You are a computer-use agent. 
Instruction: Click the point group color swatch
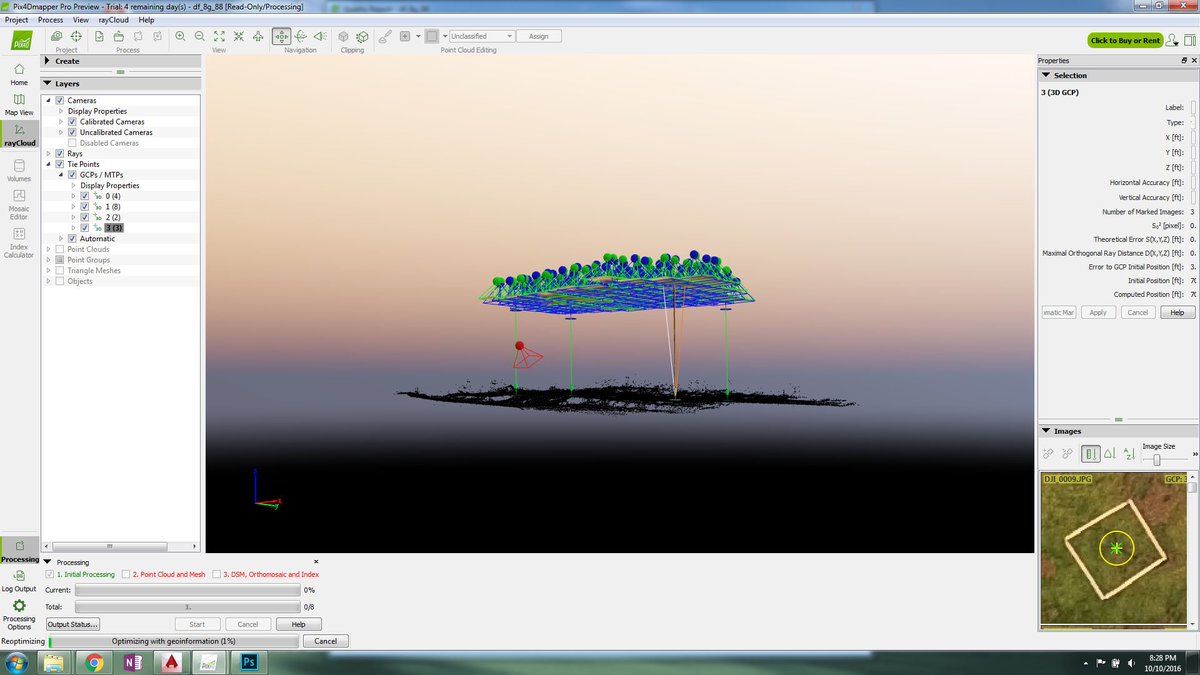coord(432,36)
